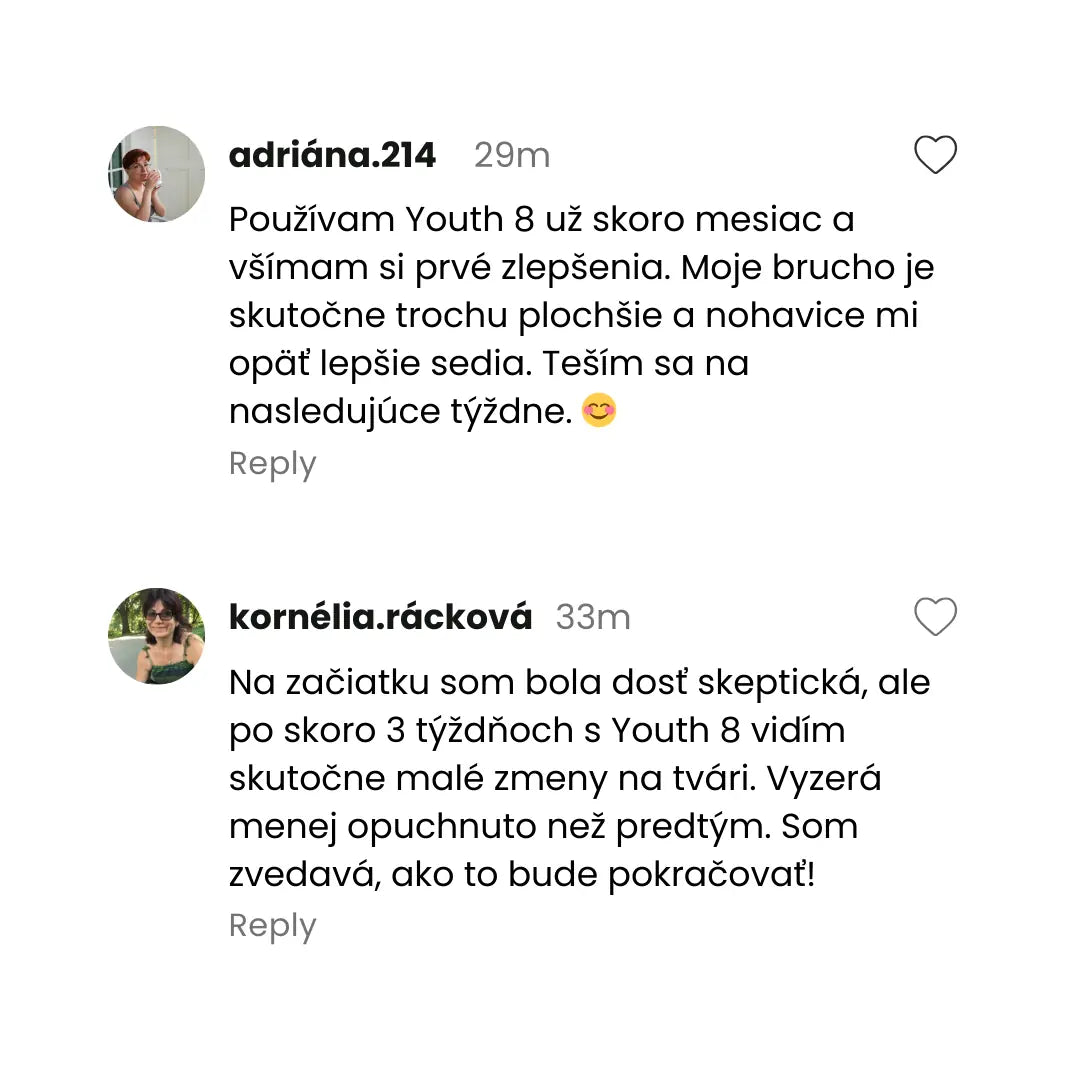This screenshot has width=1080, height=1080.
Task: Like adriána.214's comment with the heart
Action: pos(936,155)
